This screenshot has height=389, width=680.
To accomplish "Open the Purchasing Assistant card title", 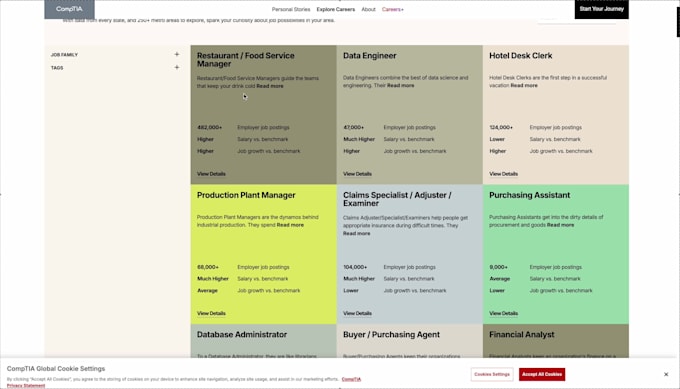I will [x=530, y=195].
